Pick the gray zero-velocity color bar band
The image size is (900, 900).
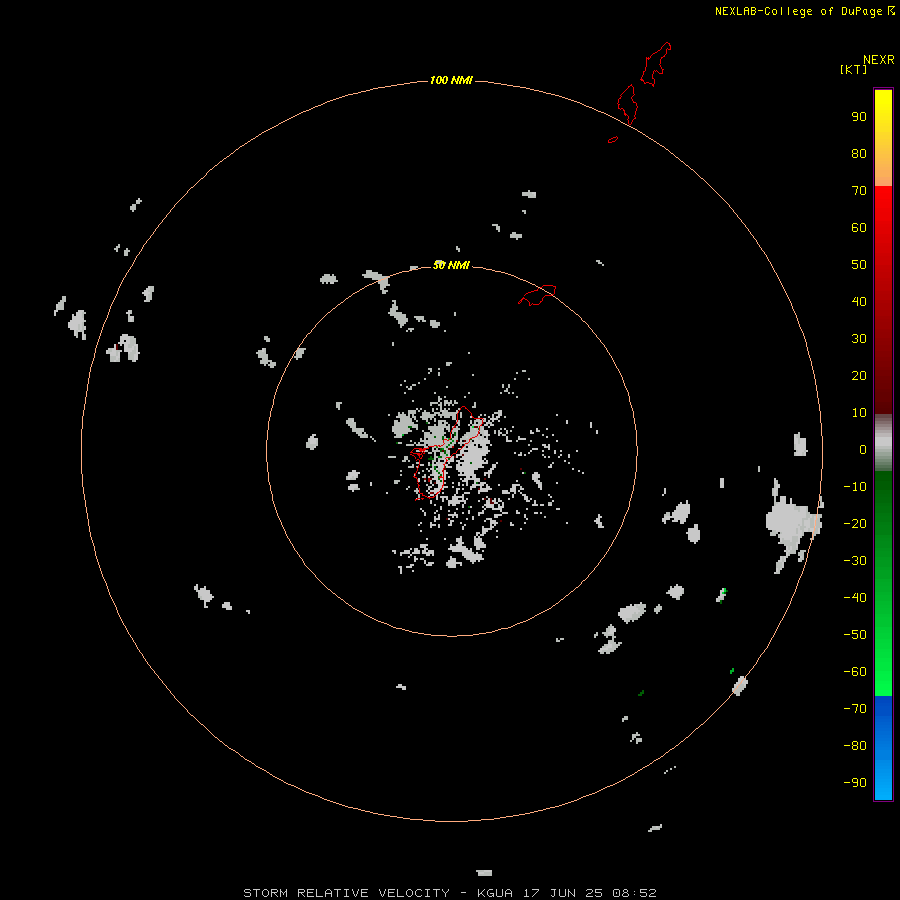tap(883, 443)
